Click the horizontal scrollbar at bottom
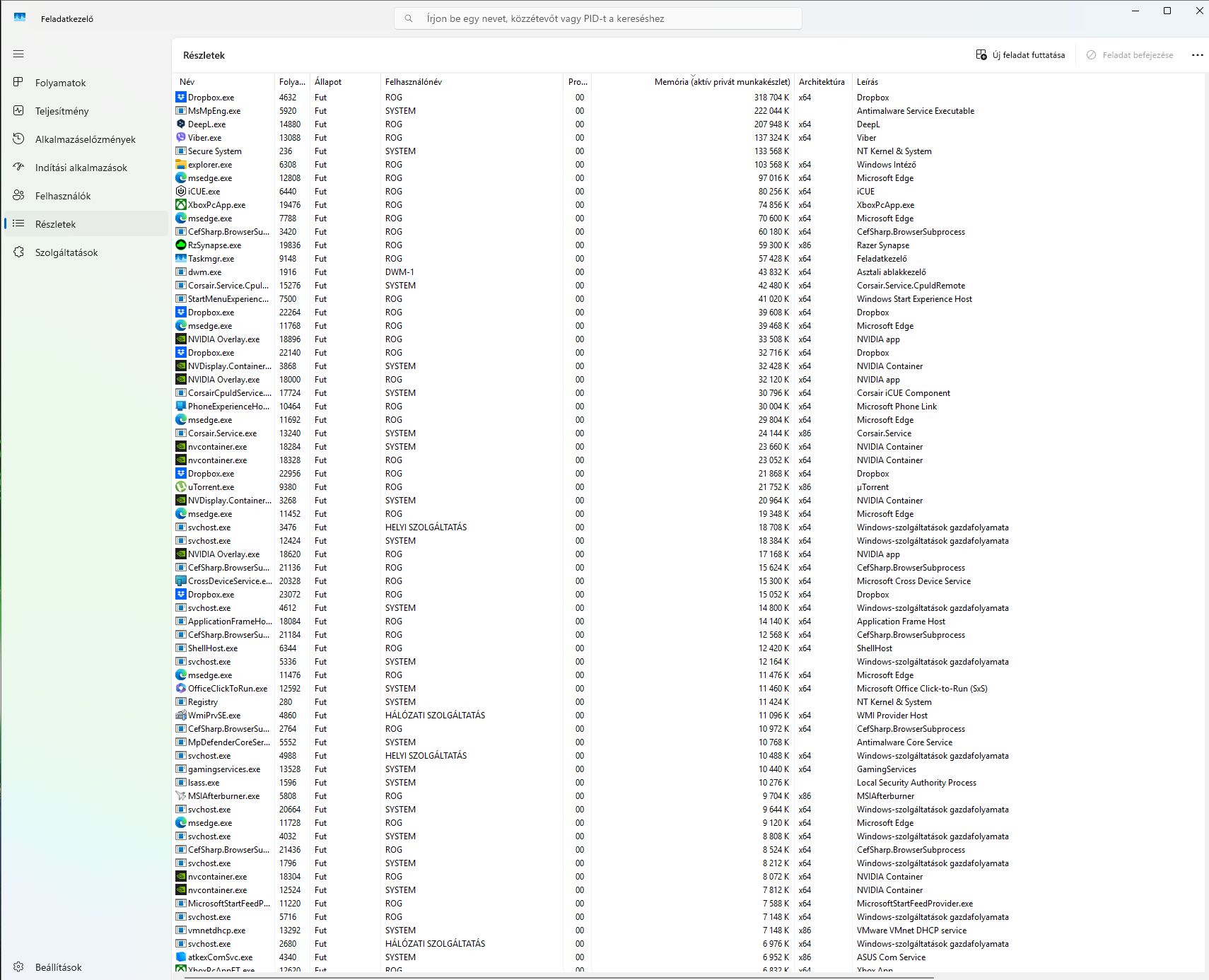Image resolution: width=1209 pixels, height=980 pixels. 559,976
